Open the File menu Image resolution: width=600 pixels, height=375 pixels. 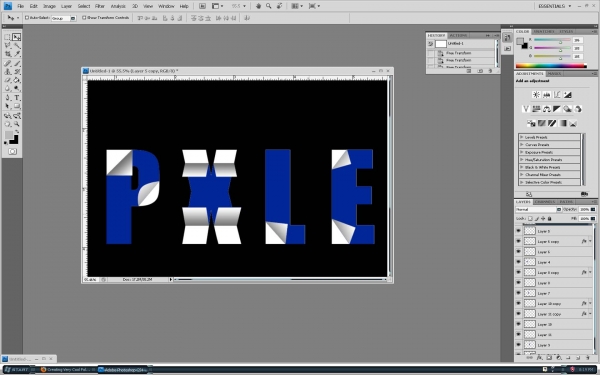pos(21,6)
